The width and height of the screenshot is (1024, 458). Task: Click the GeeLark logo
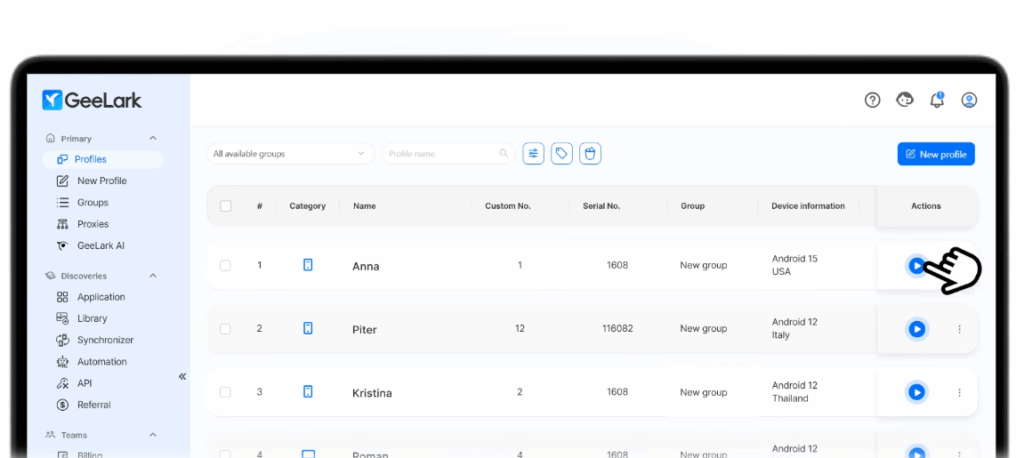(91, 100)
